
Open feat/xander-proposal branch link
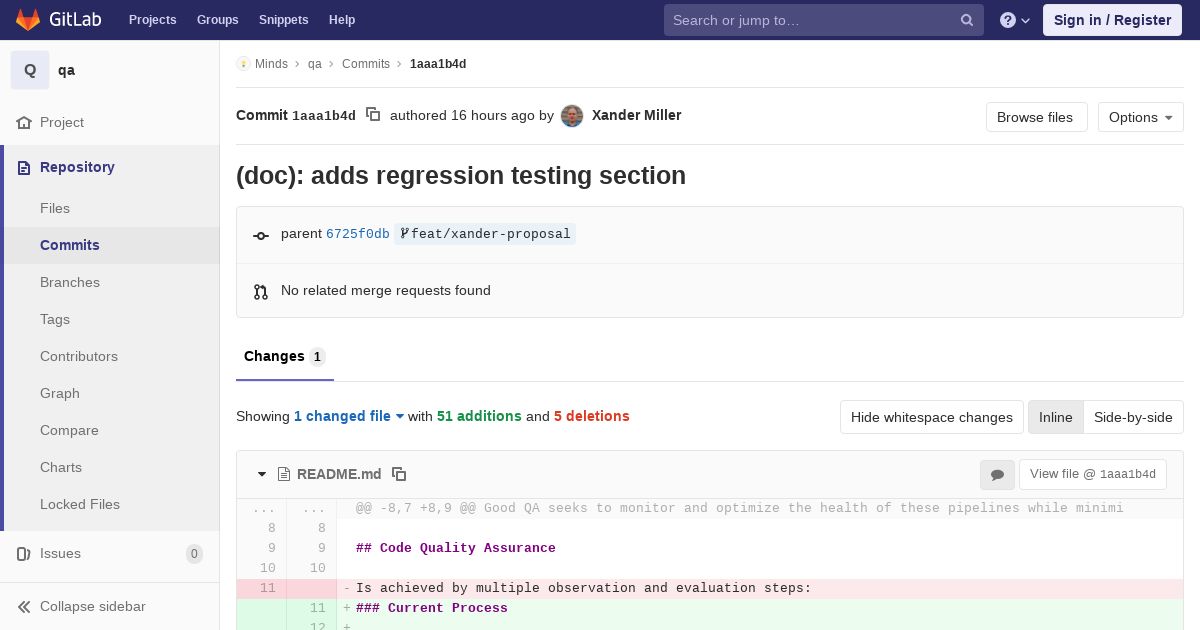click(485, 234)
